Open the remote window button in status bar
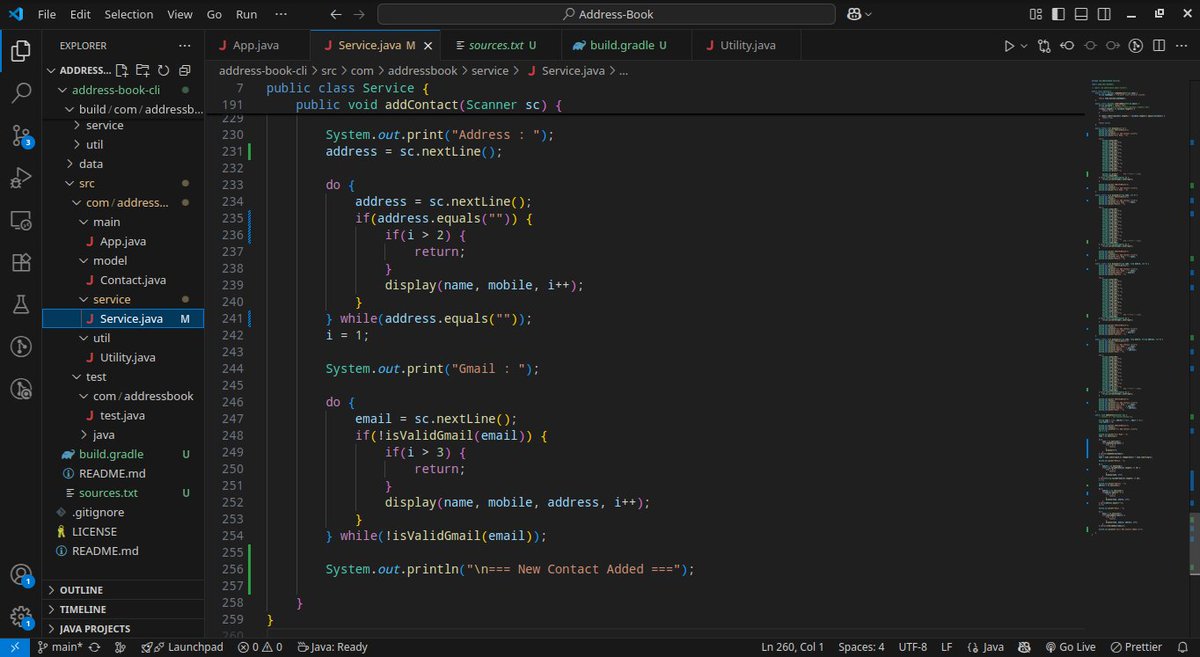Image resolution: width=1200 pixels, height=657 pixels. coord(14,647)
